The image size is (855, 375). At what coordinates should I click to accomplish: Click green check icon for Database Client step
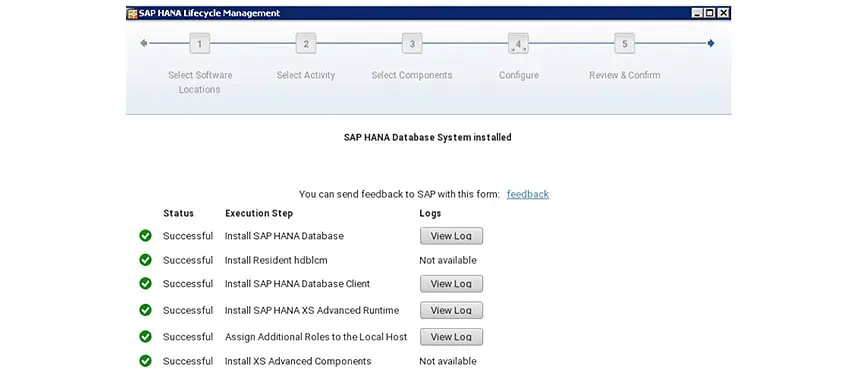pyautogui.click(x=145, y=283)
